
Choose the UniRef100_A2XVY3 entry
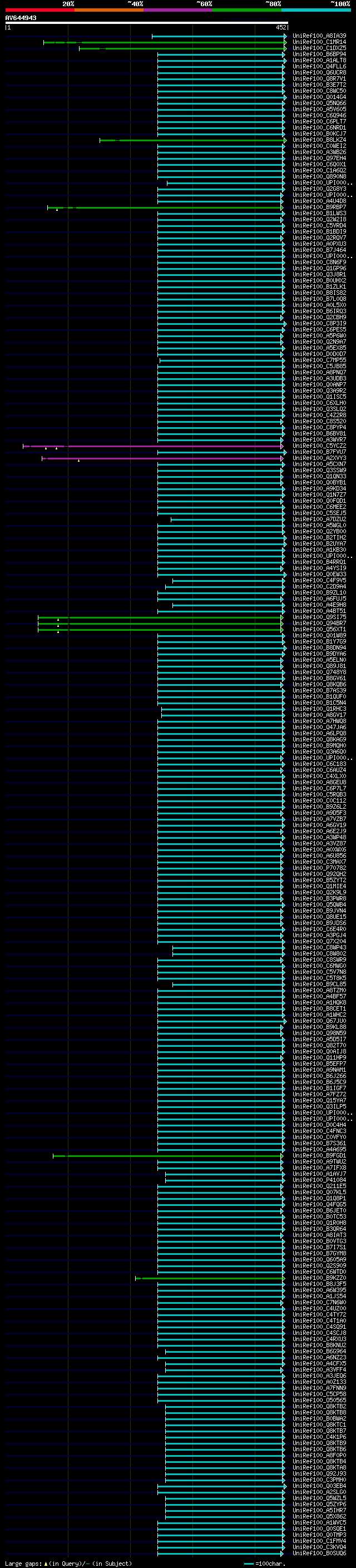point(319,458)
